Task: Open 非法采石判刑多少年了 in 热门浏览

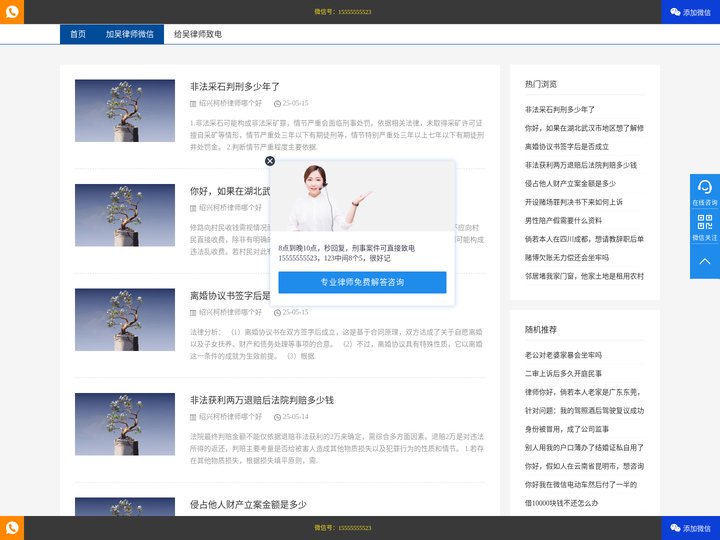Action: tap(560, 109)
